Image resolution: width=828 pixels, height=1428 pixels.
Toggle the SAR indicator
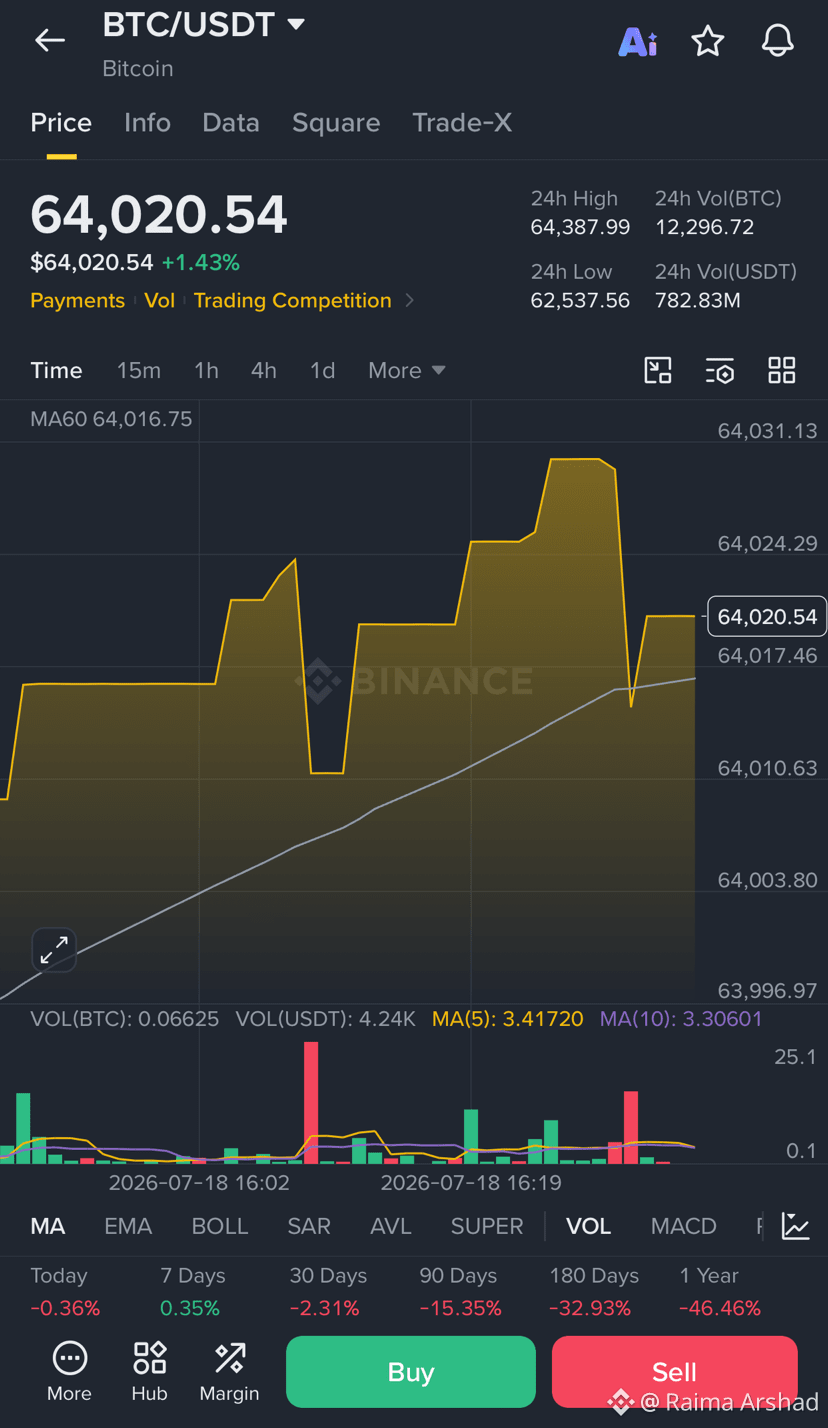tap(309, 1226)
